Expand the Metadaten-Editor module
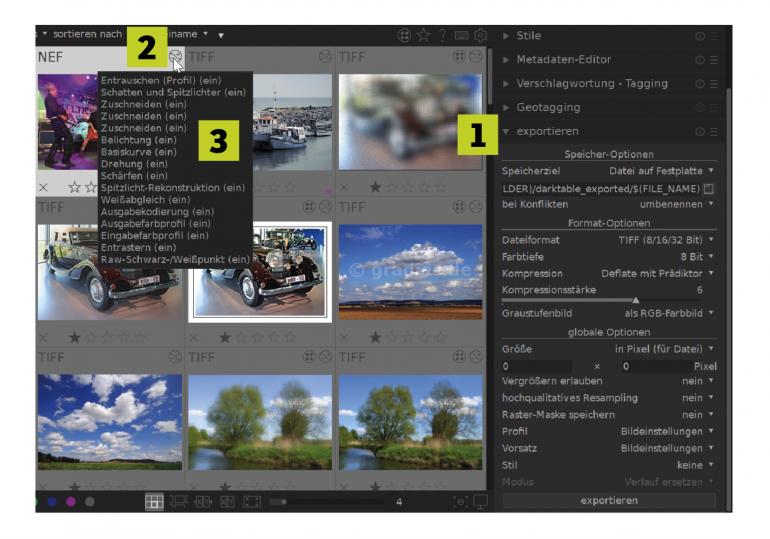770x539 pixels. (506, 60)
